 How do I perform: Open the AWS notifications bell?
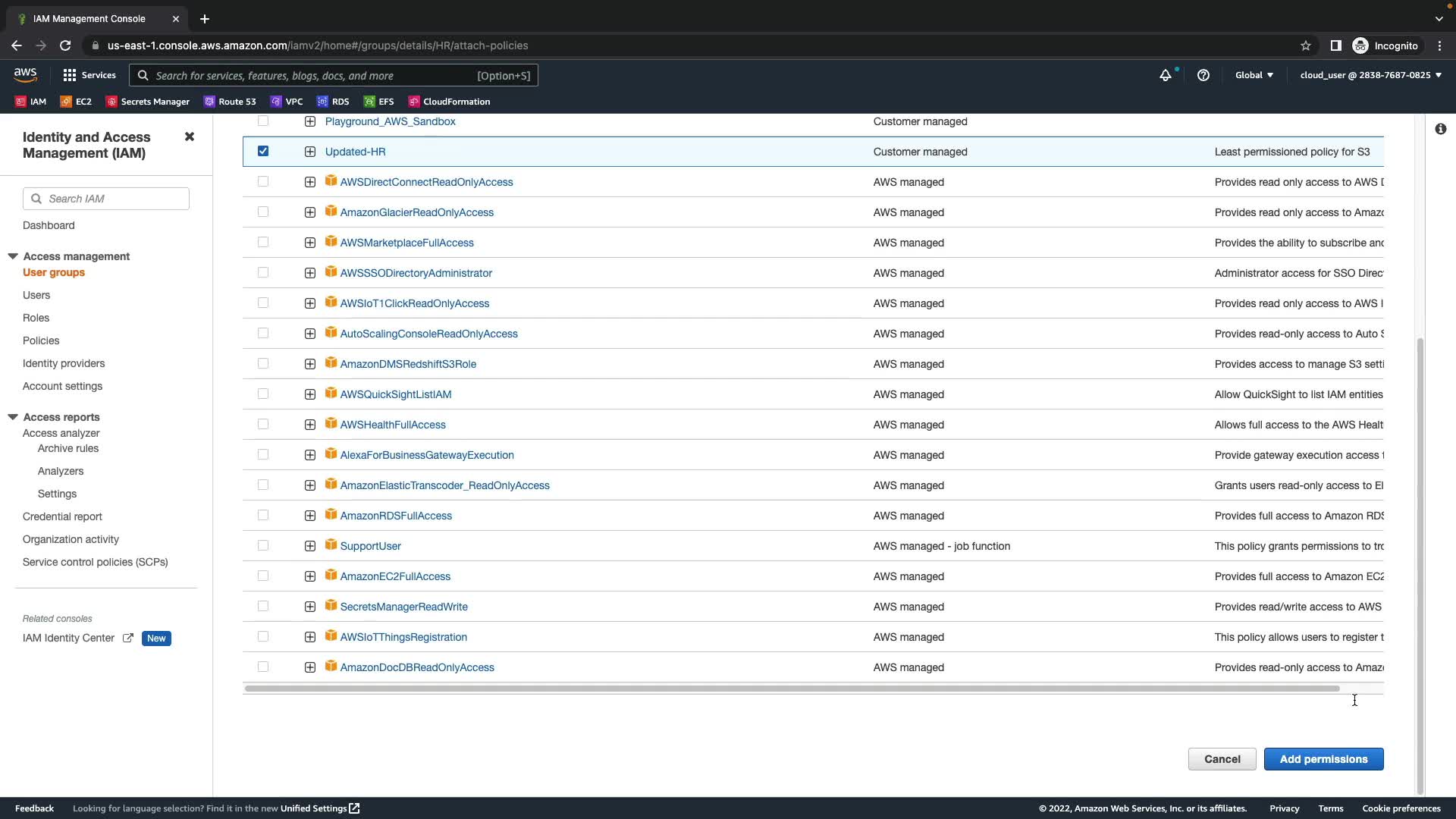tap(1166, 75)
